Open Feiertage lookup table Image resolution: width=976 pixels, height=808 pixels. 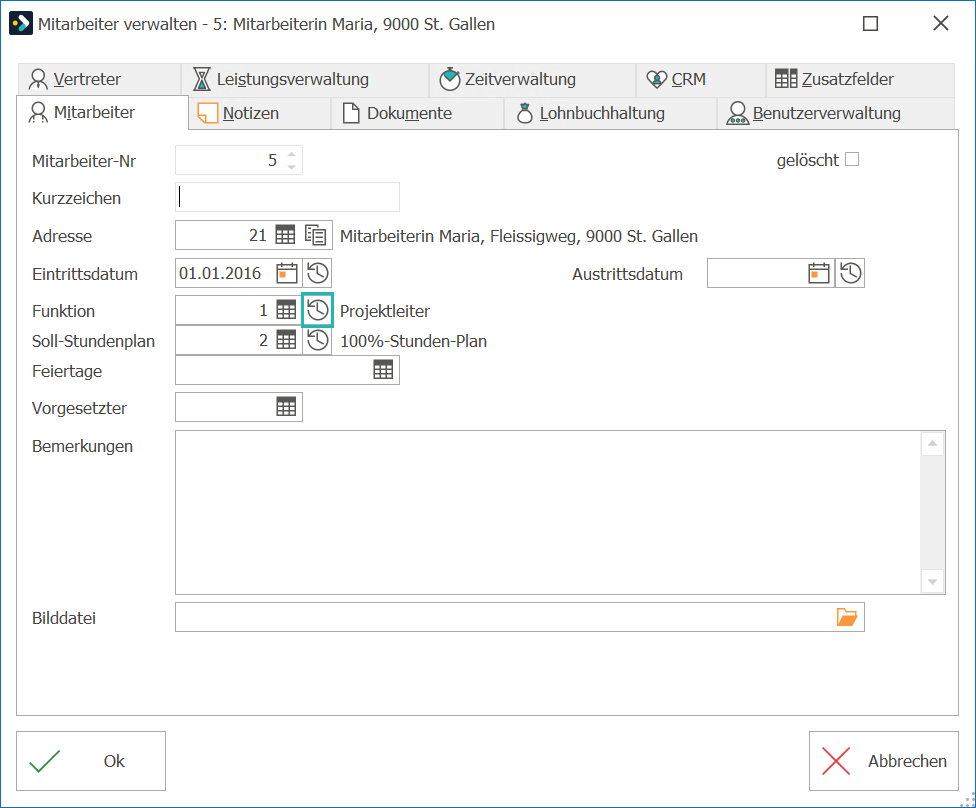click(x=383, y=370)
